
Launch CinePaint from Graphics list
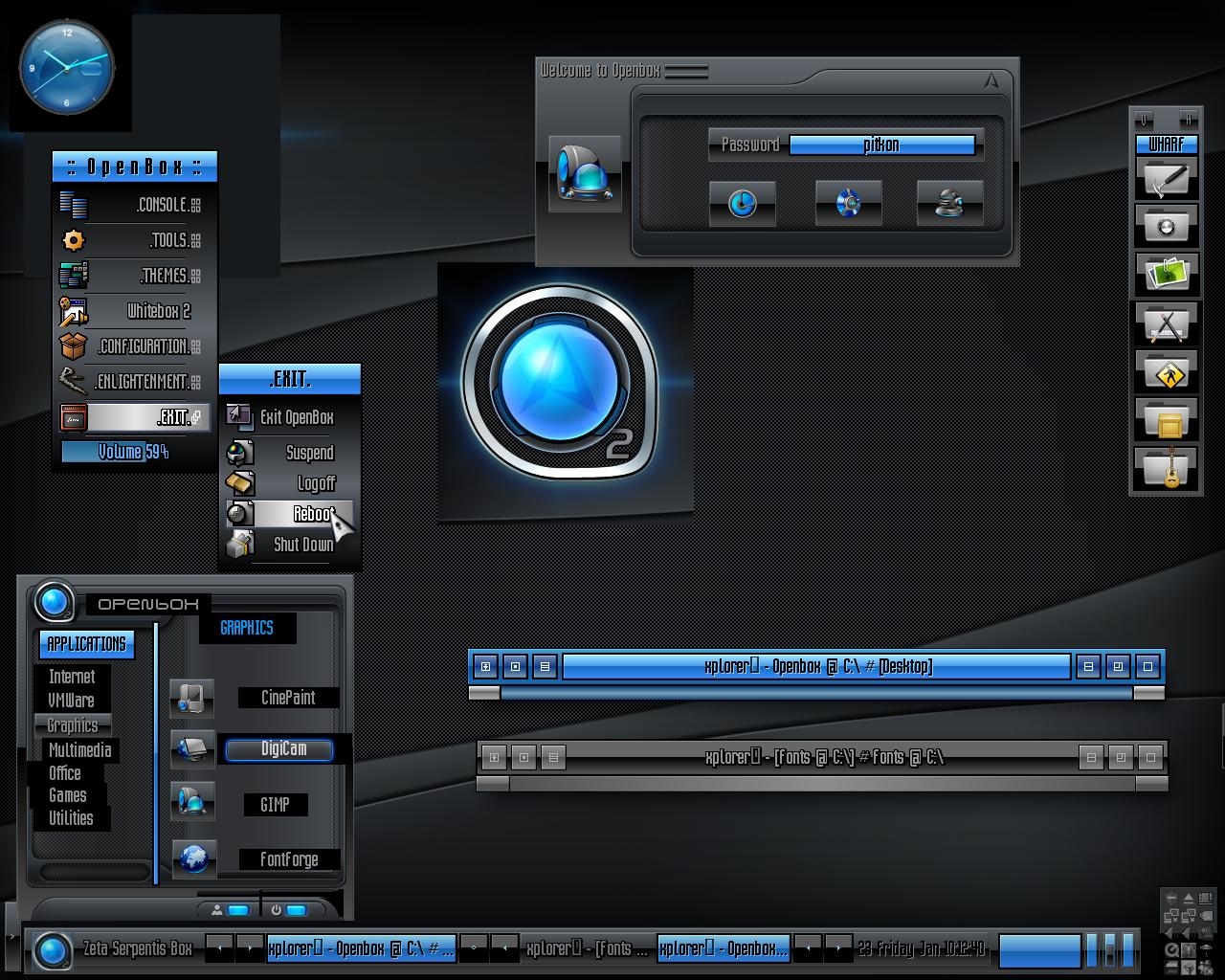[288, 698]
